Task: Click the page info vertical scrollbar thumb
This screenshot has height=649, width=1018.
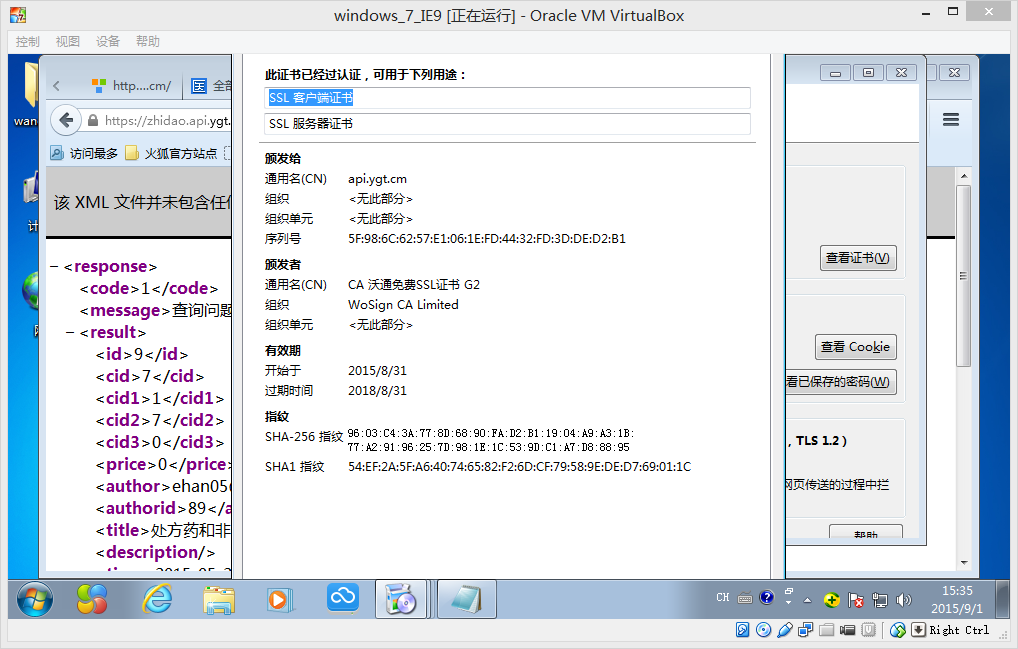Action: (964, 276)
